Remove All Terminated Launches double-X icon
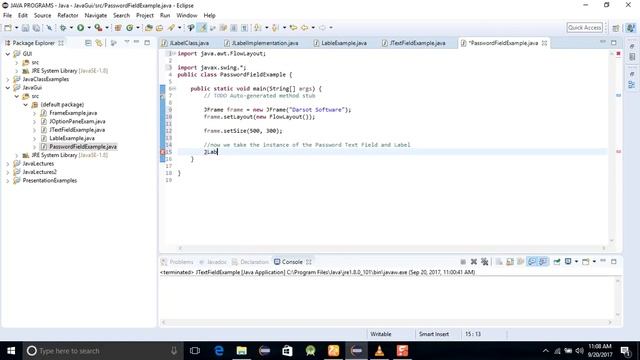The image size is (640, 360). (484, 262)
